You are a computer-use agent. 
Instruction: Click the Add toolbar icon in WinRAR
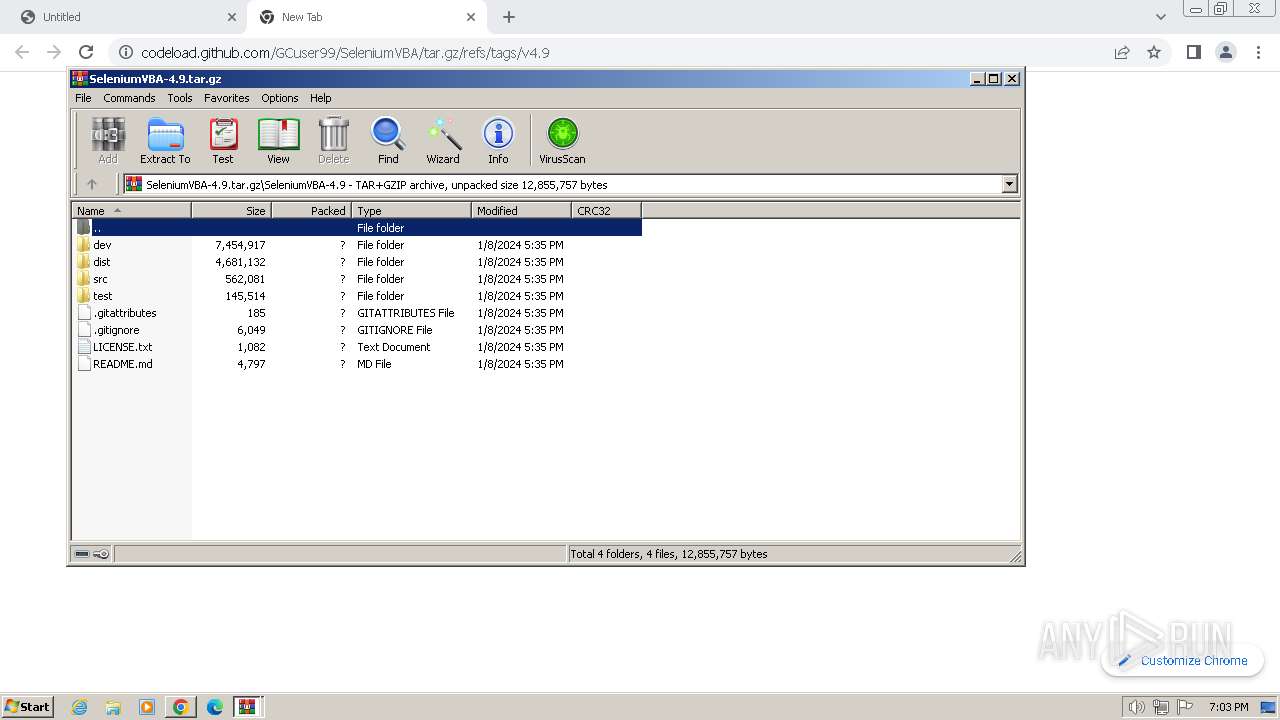[108, 140]
